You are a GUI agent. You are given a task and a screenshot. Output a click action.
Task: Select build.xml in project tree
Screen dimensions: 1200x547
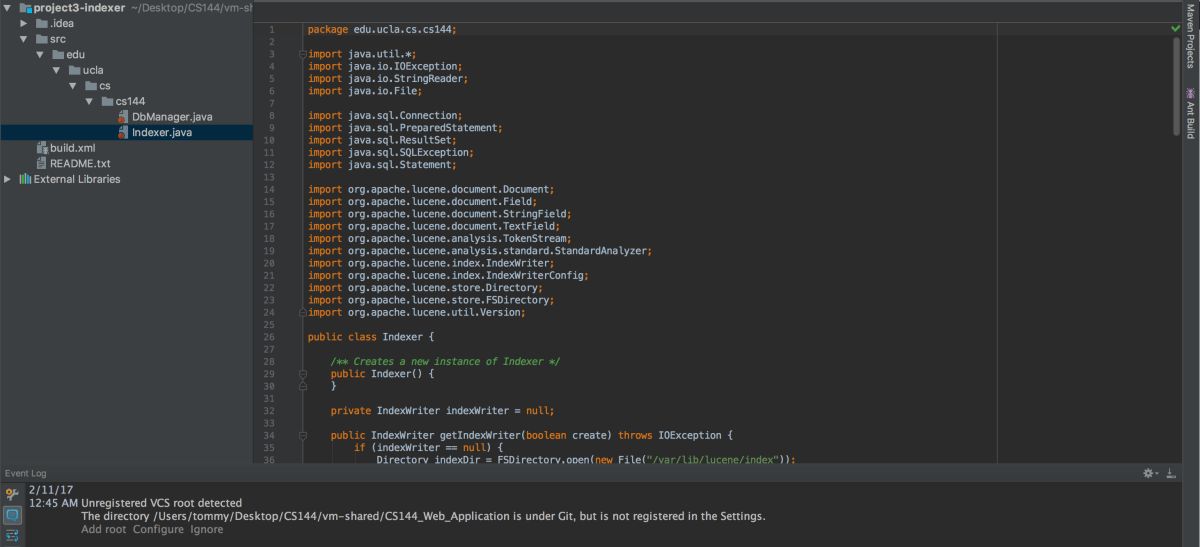click(x=73, y=148)
